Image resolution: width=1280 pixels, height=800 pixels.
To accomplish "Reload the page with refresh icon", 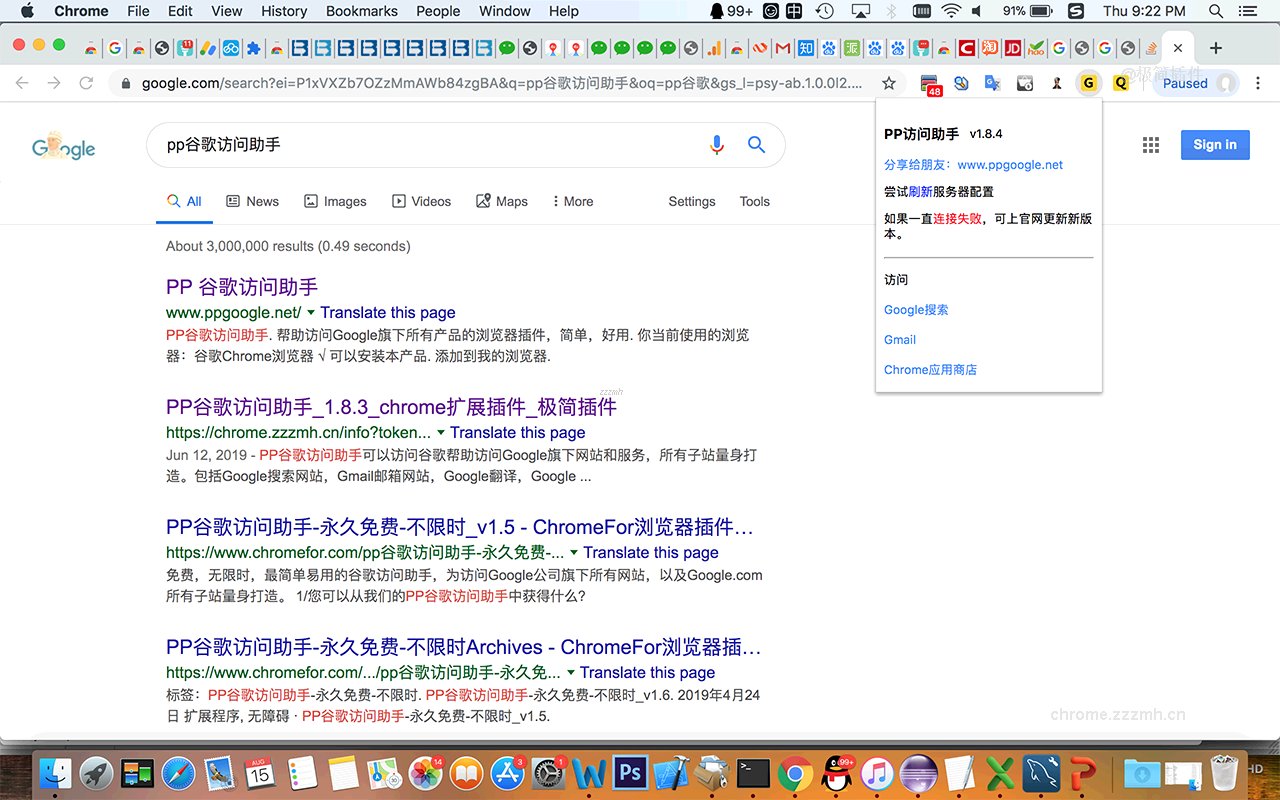I will [87, 83].
